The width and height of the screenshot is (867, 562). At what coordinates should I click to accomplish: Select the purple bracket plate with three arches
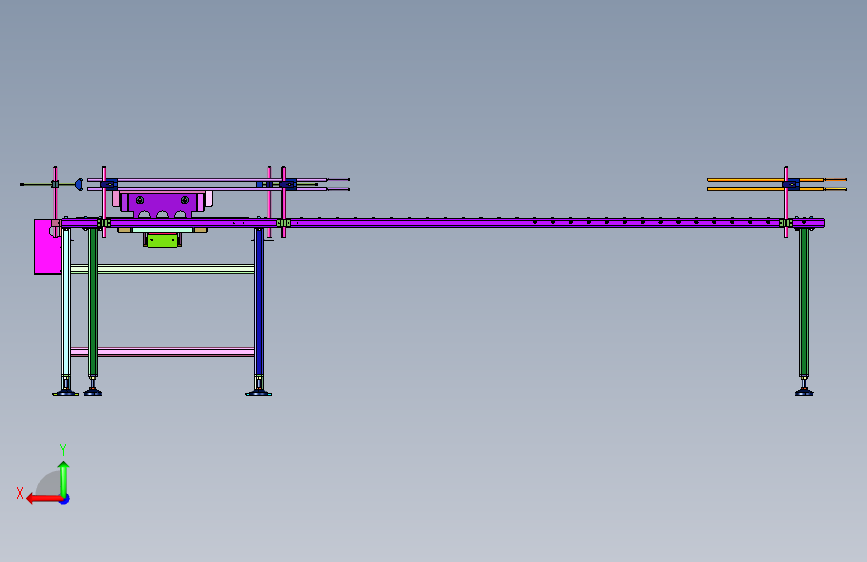click(x=163, y=205)
